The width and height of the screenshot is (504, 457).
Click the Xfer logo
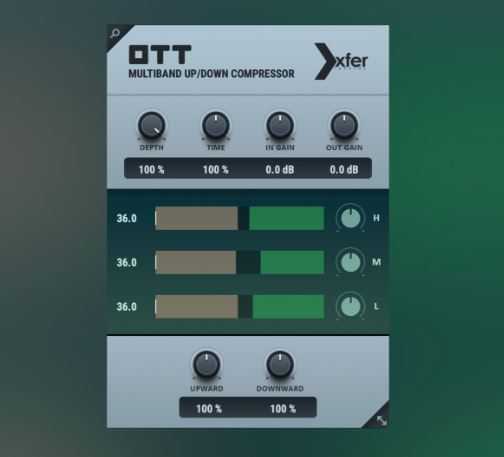click(341, 61)
